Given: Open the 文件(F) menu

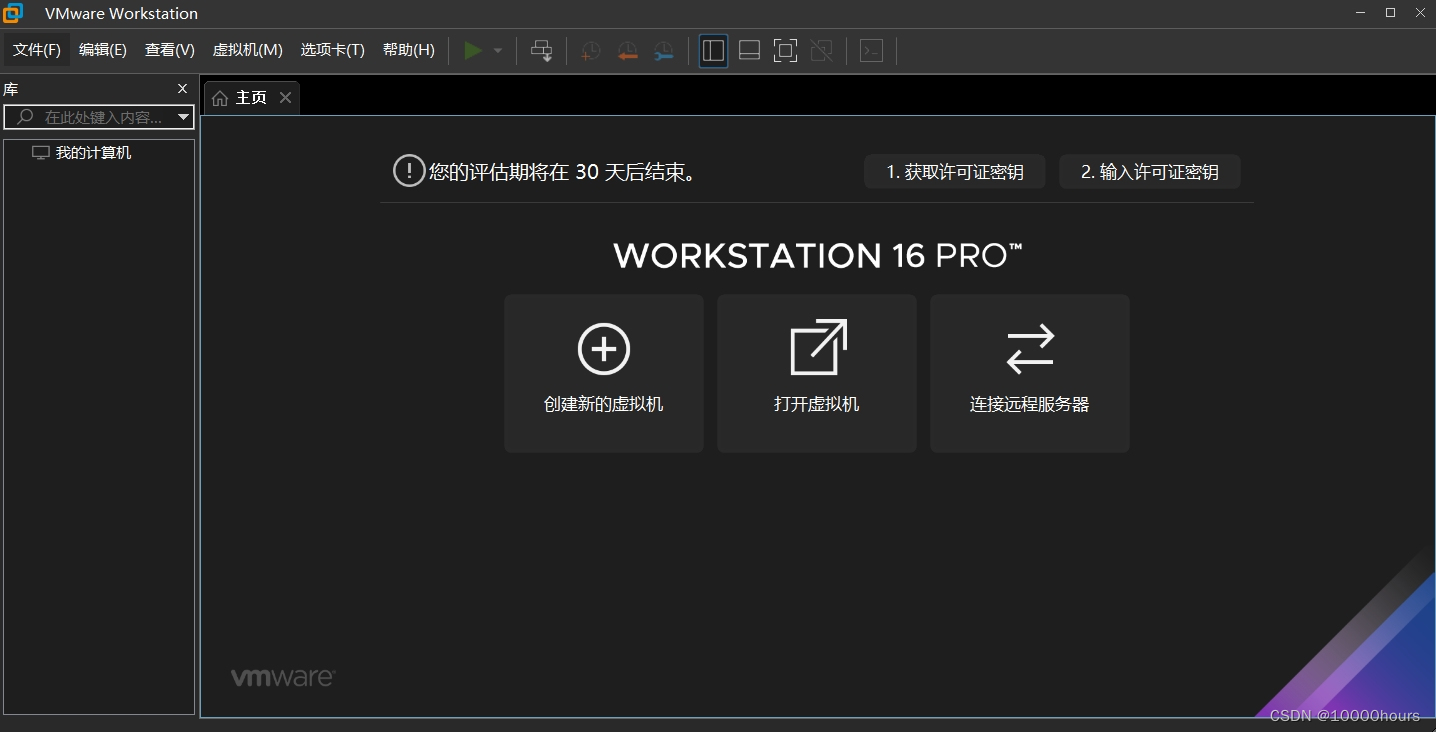Looking at the screenshot, I should [x=37, y=50].
